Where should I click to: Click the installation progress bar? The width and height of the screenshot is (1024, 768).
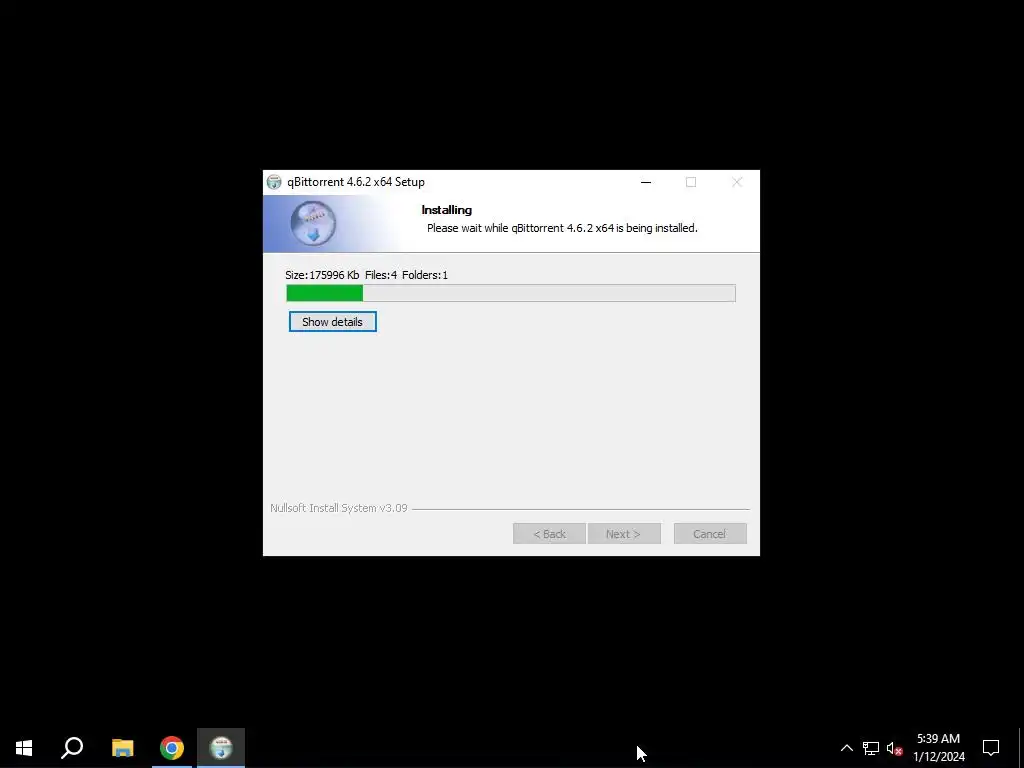pos(511,293)
